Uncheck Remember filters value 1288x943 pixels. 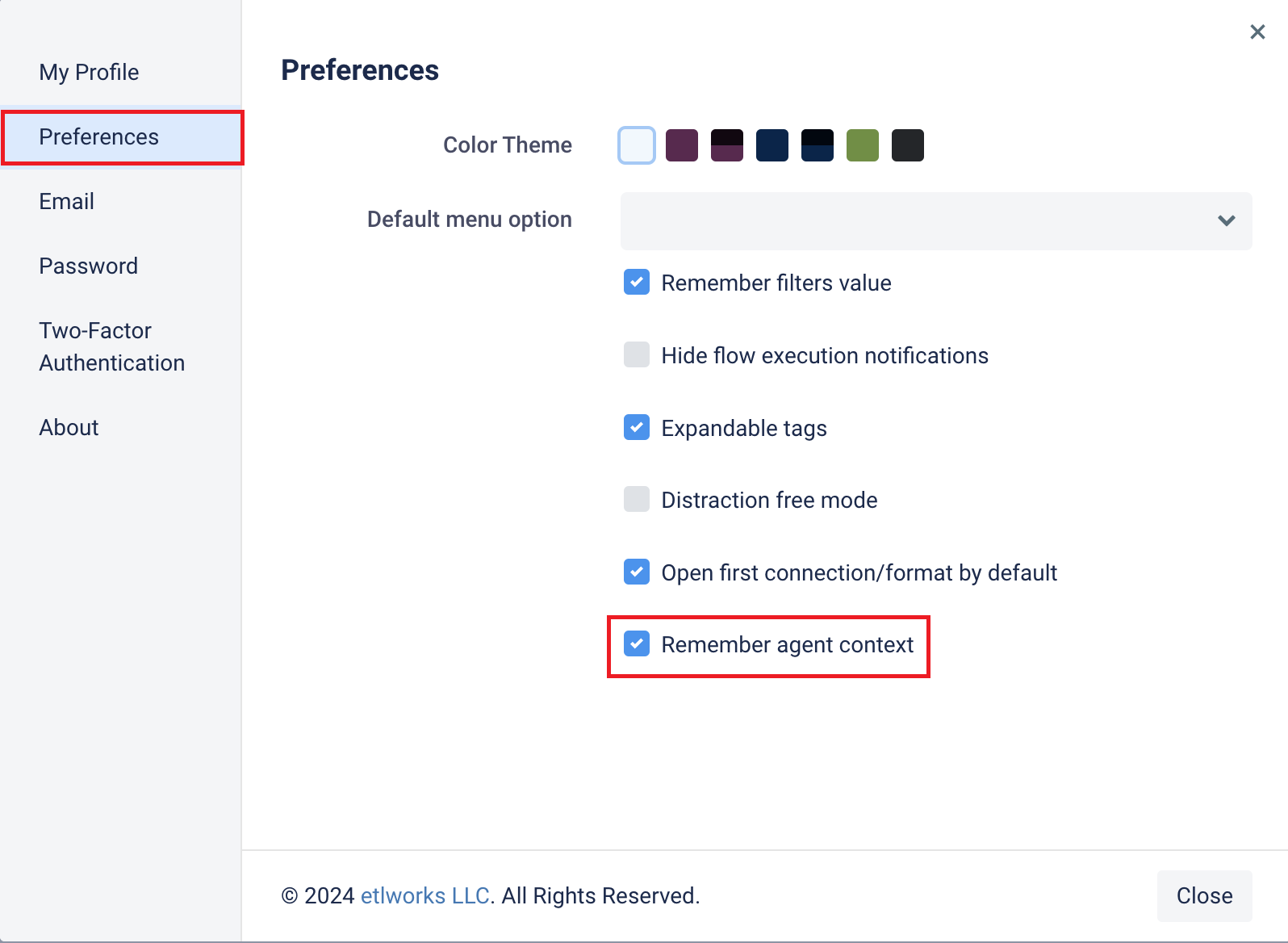pyautogui.click(x=637, y=282)
